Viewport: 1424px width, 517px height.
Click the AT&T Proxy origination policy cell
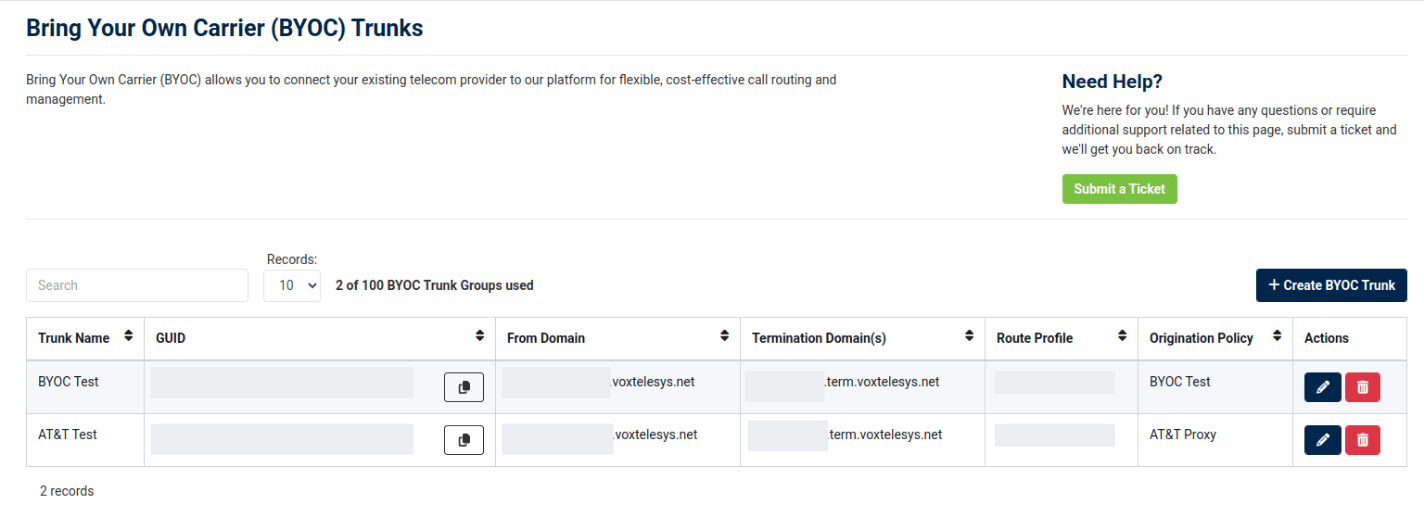(x=1182, y=434)
